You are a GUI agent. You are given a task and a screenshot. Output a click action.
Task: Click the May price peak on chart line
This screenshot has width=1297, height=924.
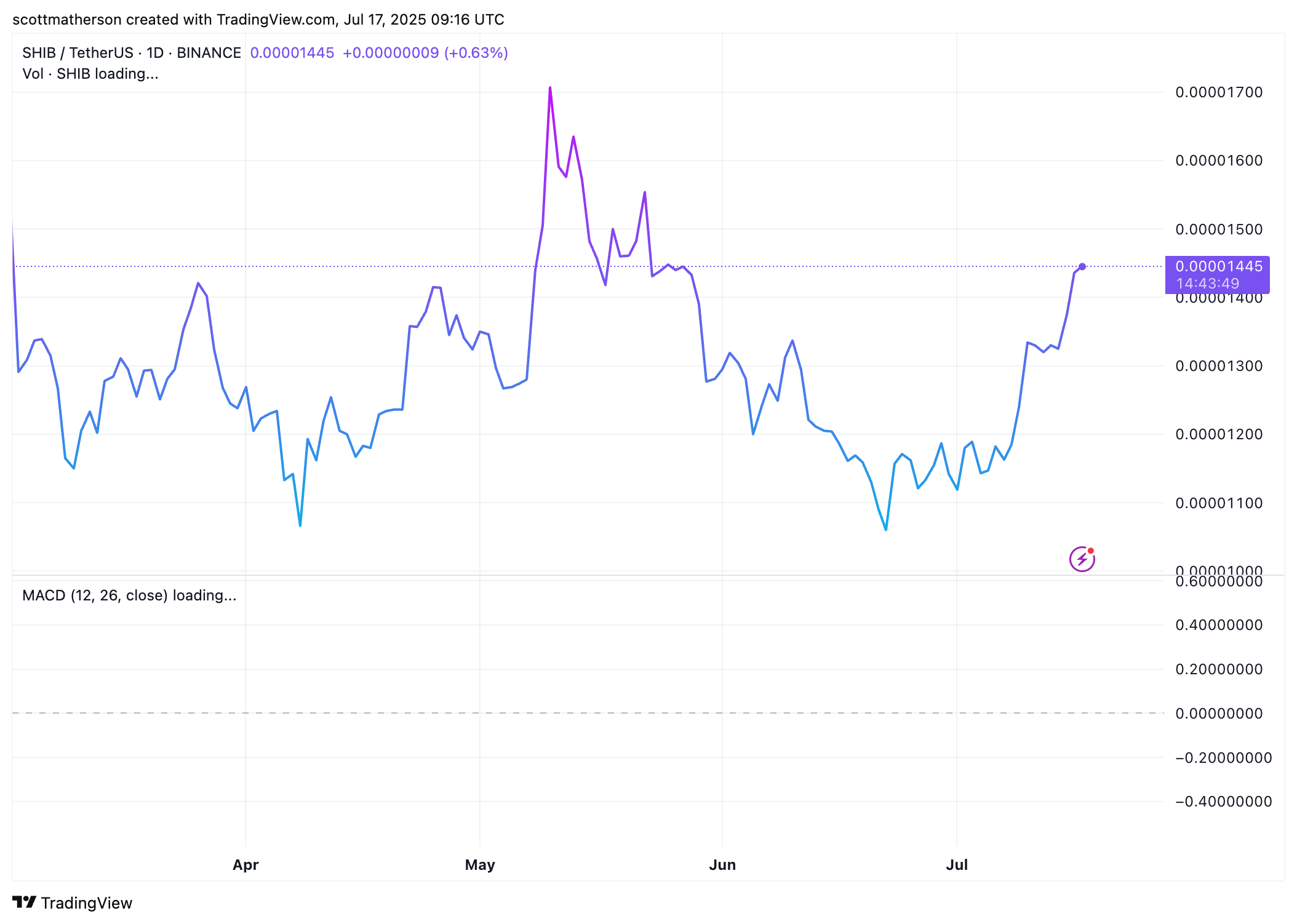pyautogui.click(x=550, y=88)
